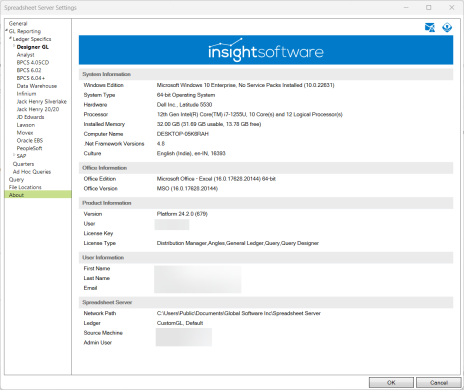The image size is (464, 390).
Task: Open Data Warehouse settings
Action: pyautogui.click(x=37, y=86)
